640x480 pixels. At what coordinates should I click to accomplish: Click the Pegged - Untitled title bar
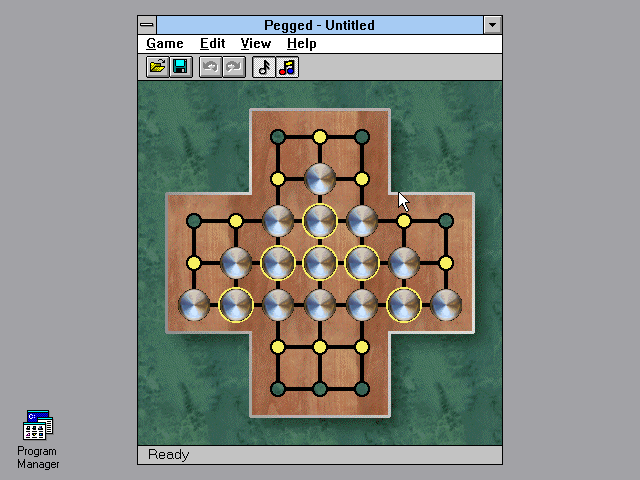pyautogui.click(x=319, y=25)
